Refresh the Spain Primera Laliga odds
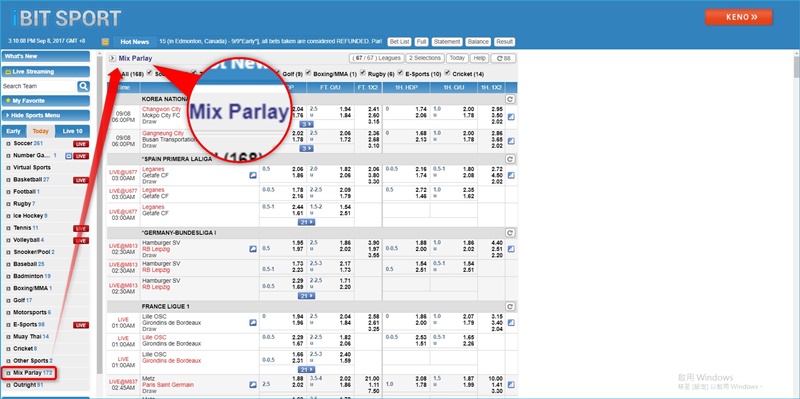This screenshot has height=399, width=800. pyautogui.click(x=510, y=159)
